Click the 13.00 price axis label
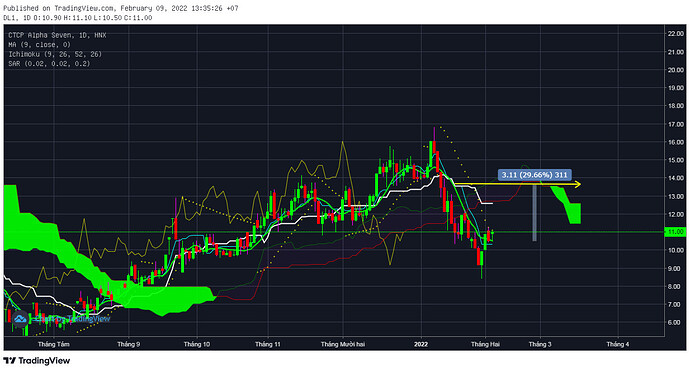 [x=675, y=196]
